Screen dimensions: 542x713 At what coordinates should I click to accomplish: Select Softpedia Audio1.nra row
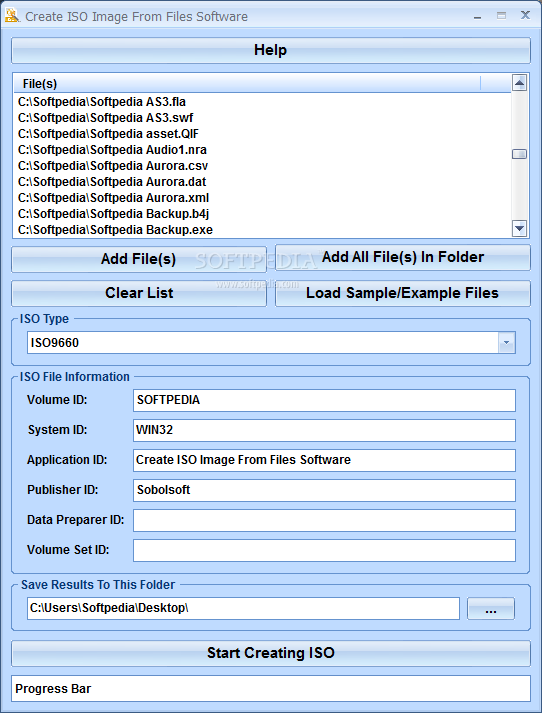click(x=263, y=150)
